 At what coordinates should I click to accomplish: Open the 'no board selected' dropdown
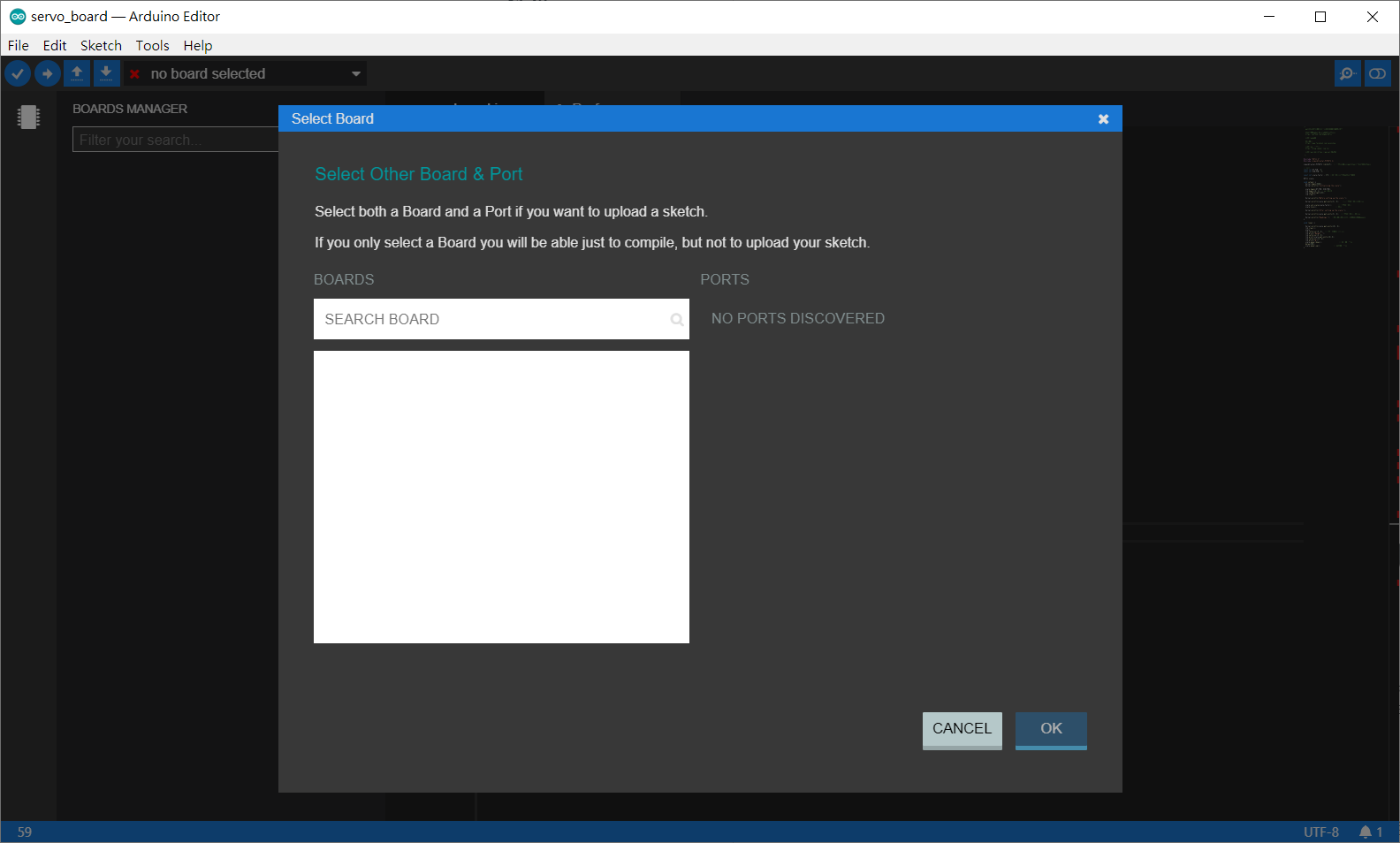pos(247,74)
